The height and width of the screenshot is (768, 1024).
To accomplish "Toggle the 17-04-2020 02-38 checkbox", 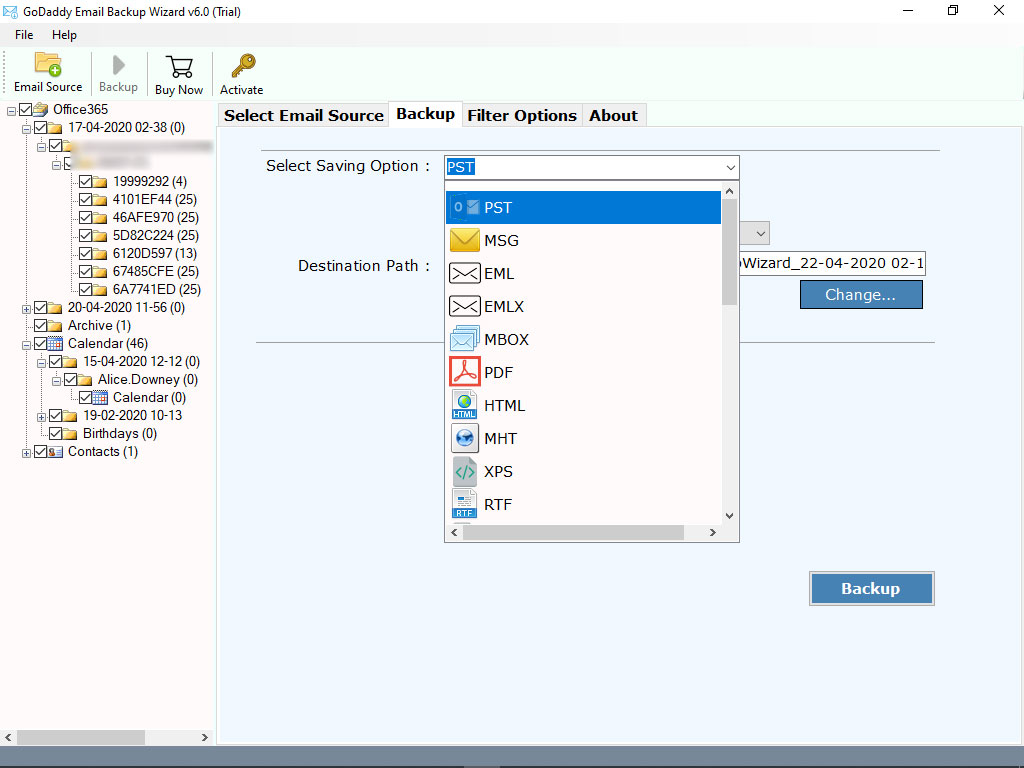I will (x=40, y=127).
